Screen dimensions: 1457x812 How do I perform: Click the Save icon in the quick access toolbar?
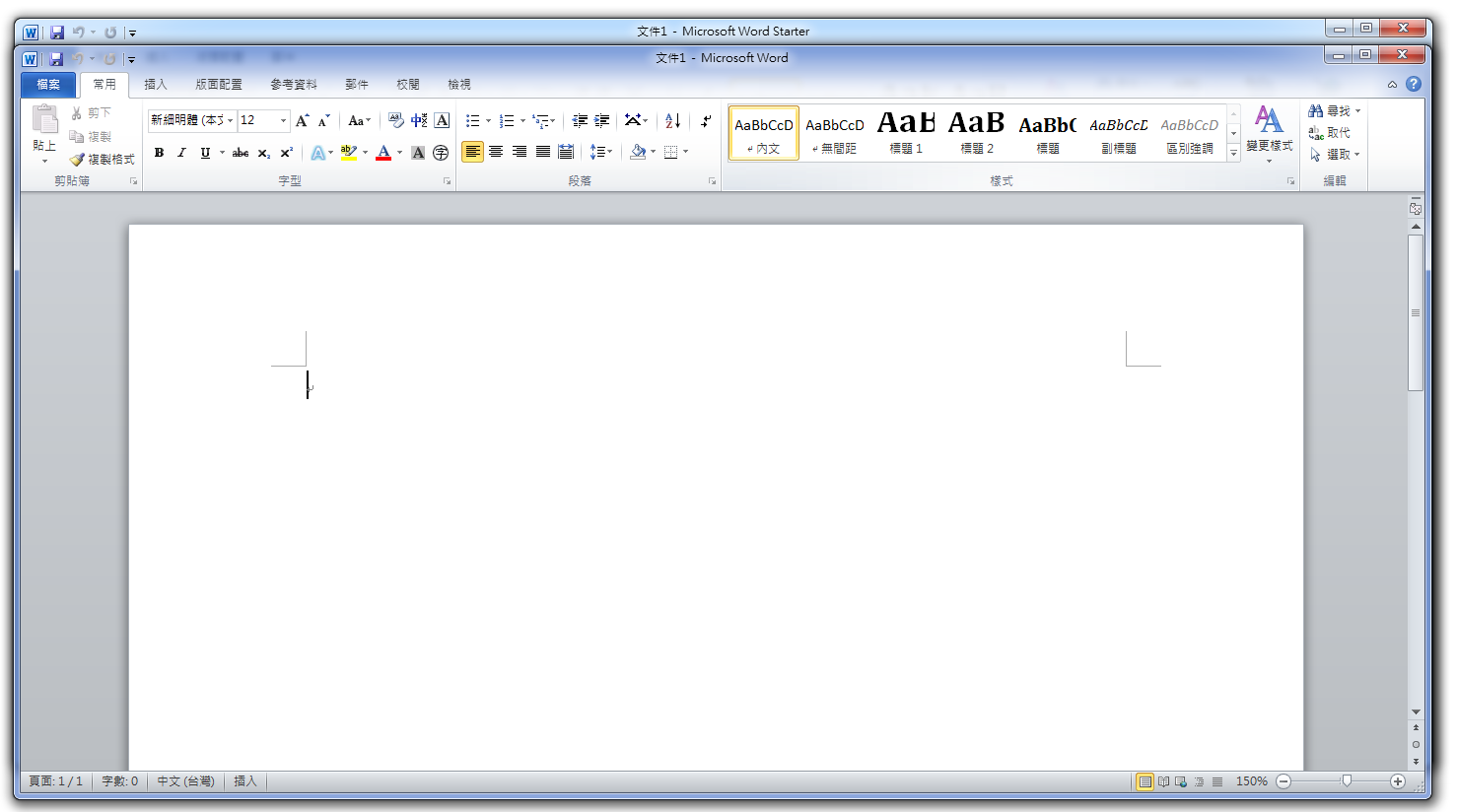pyautogui.click(x=57, y=58)
